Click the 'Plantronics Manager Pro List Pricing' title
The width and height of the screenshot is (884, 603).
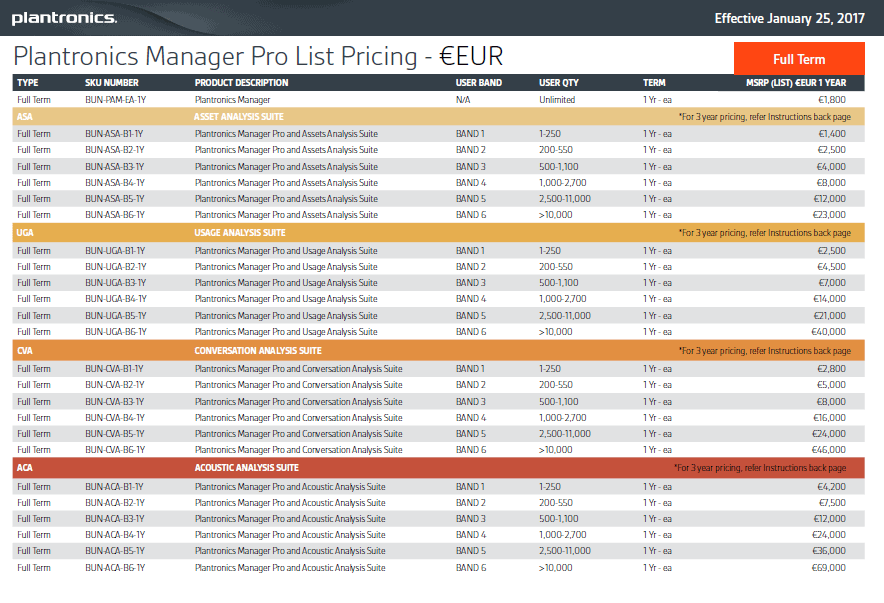pyautogui.click(x=258, y=56)
